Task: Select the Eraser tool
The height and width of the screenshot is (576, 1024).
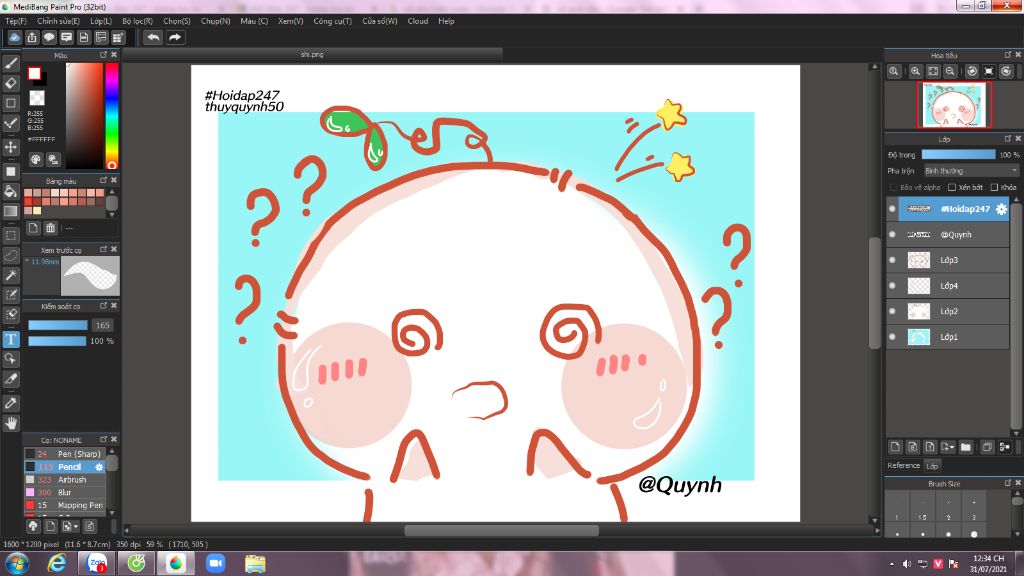Action: [10, 83]
